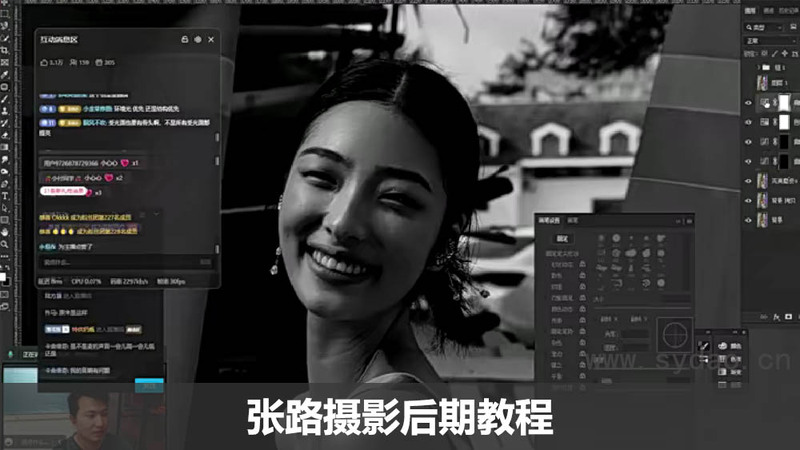800x450 pixels.
Task: Select the Rectangle shape tool
Action: [5, 220]
